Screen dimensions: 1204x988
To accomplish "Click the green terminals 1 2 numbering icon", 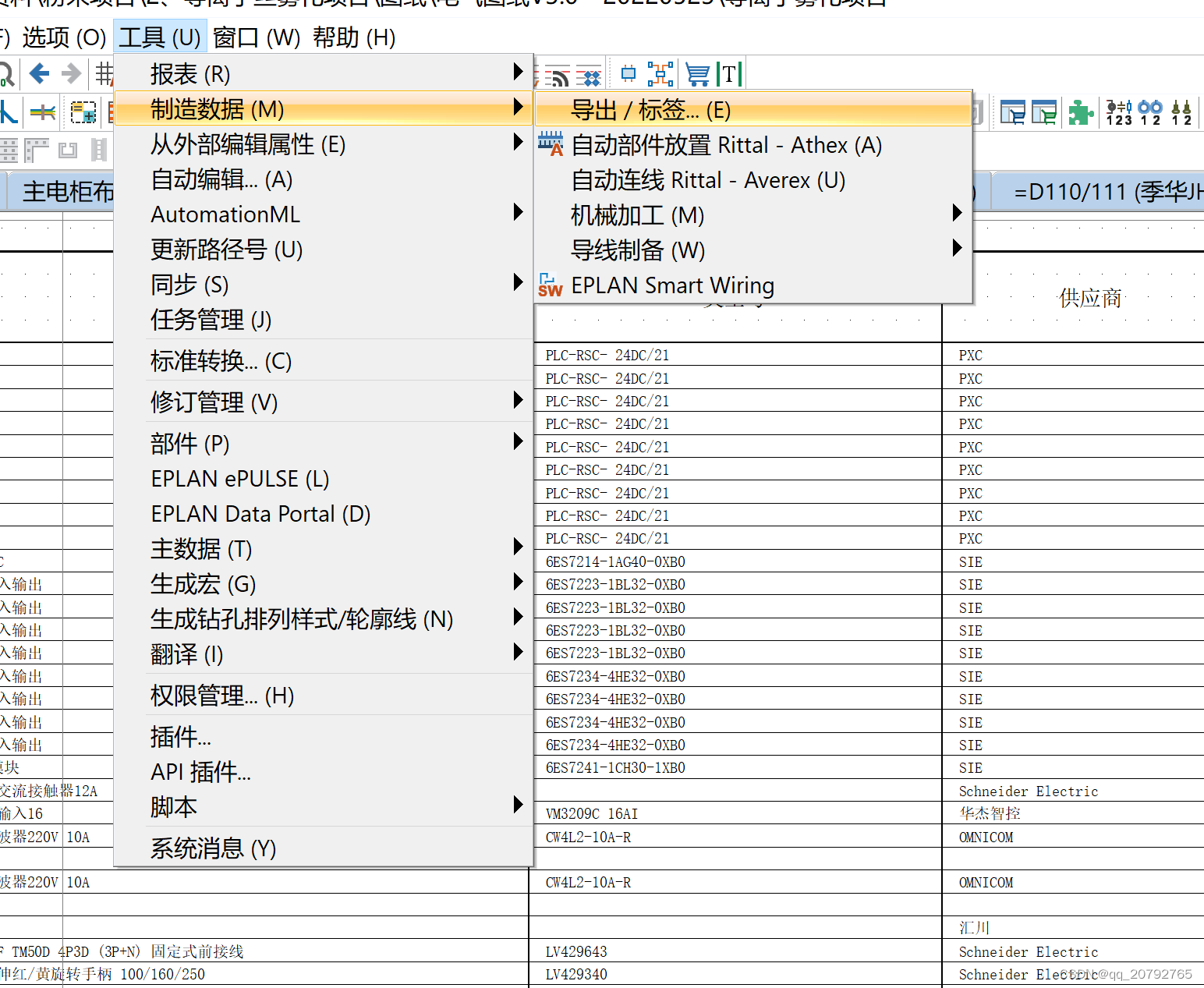I will [1182, 112].
